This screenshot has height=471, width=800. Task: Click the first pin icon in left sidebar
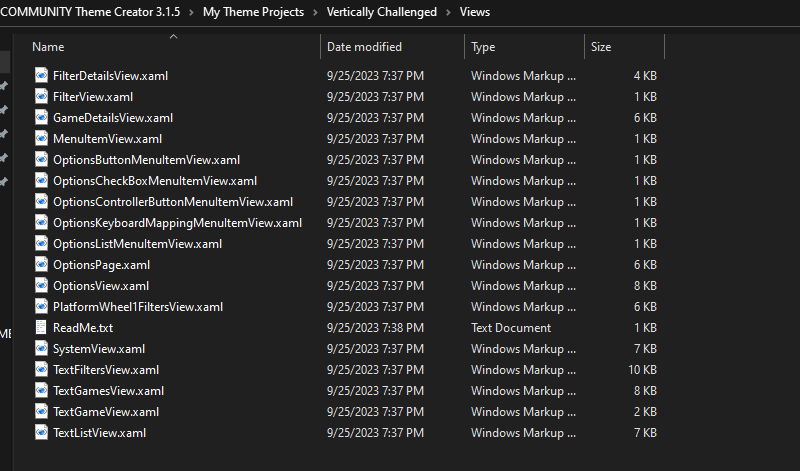coord(4,86)
